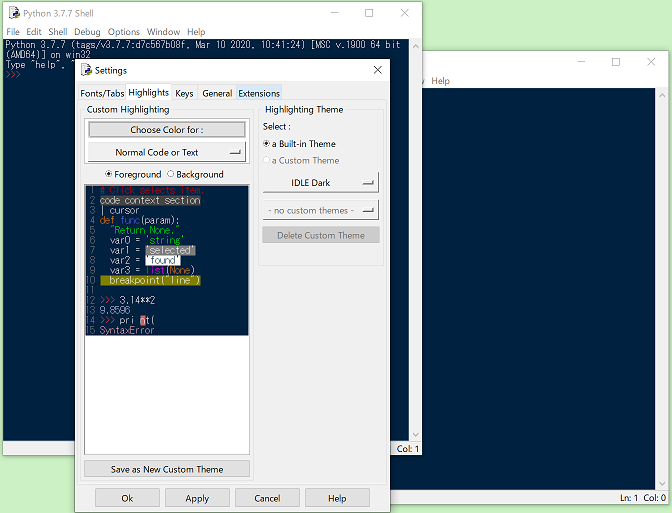The width and height of the screenshot is (672, 513).
Task: Click the Python Shell scrollbar up arrow
Action: (415, 46)
